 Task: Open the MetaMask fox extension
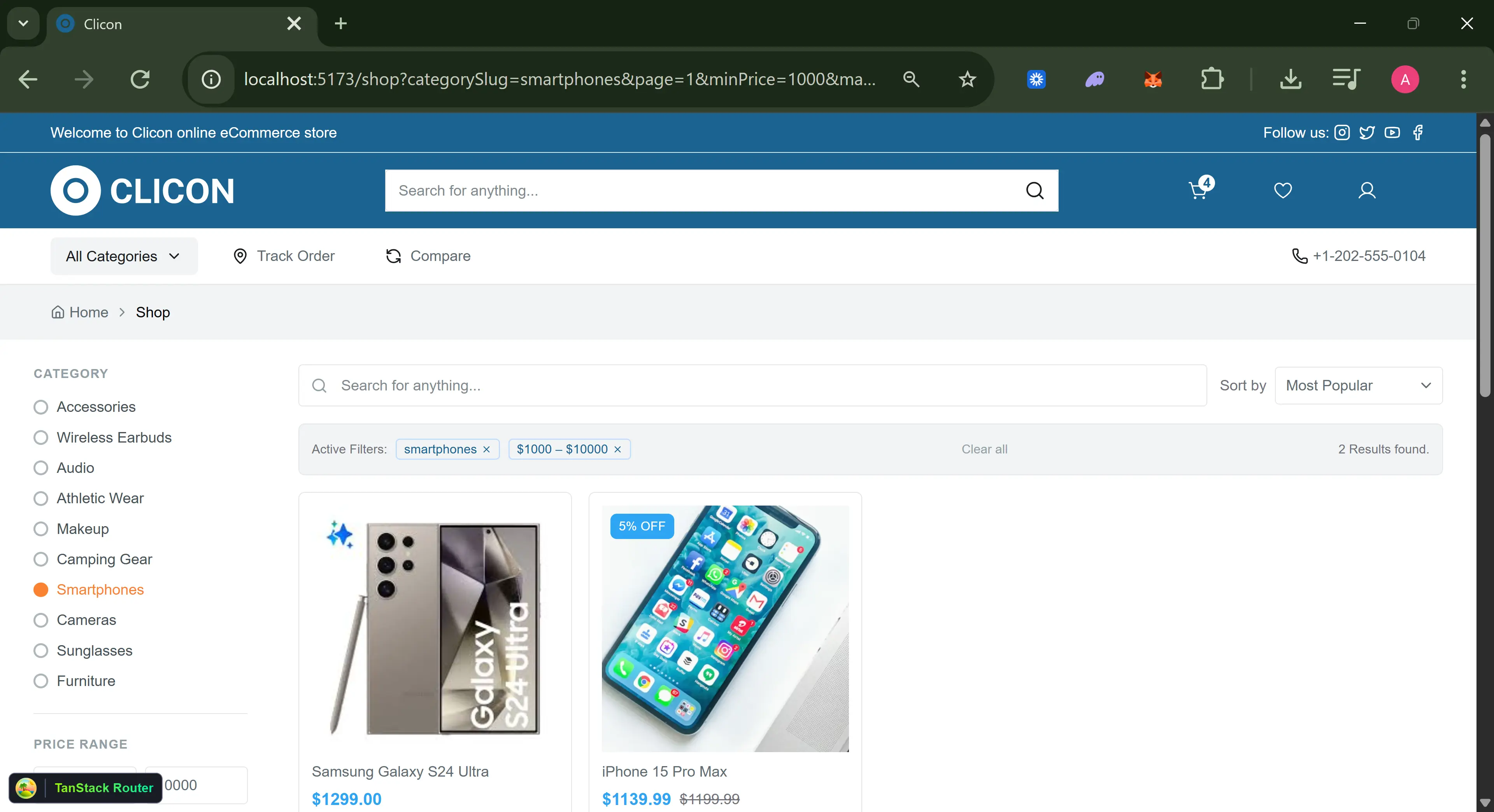(x=1153, y=79)
